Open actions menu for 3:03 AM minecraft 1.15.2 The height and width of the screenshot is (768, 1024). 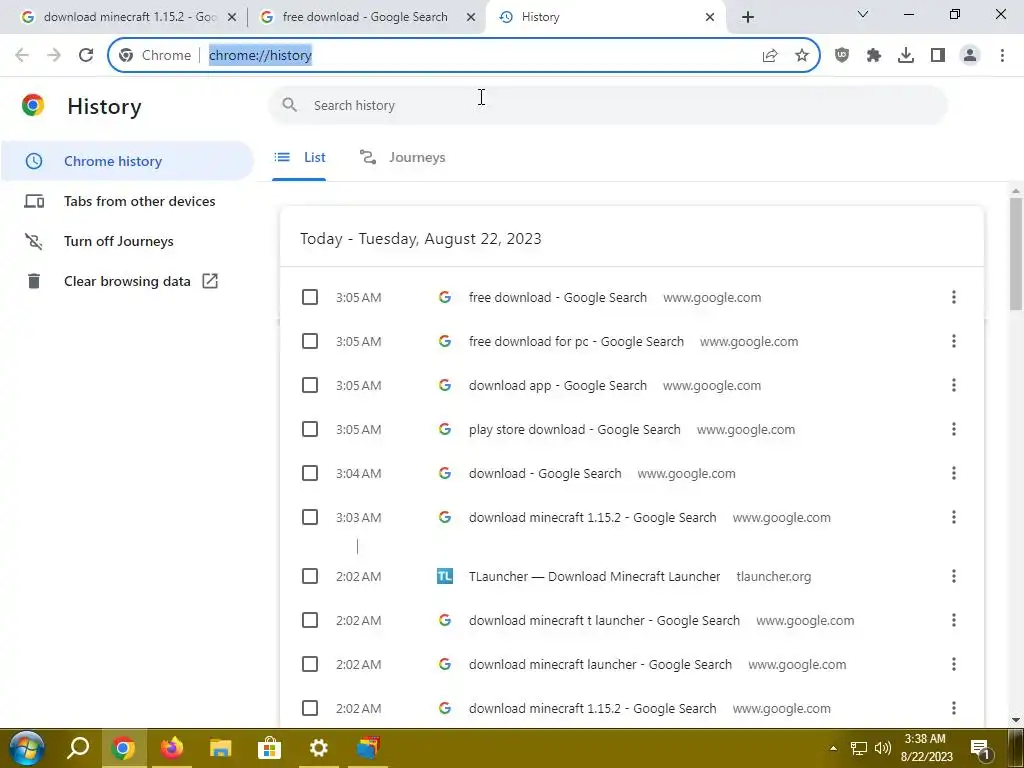[953, 518]
